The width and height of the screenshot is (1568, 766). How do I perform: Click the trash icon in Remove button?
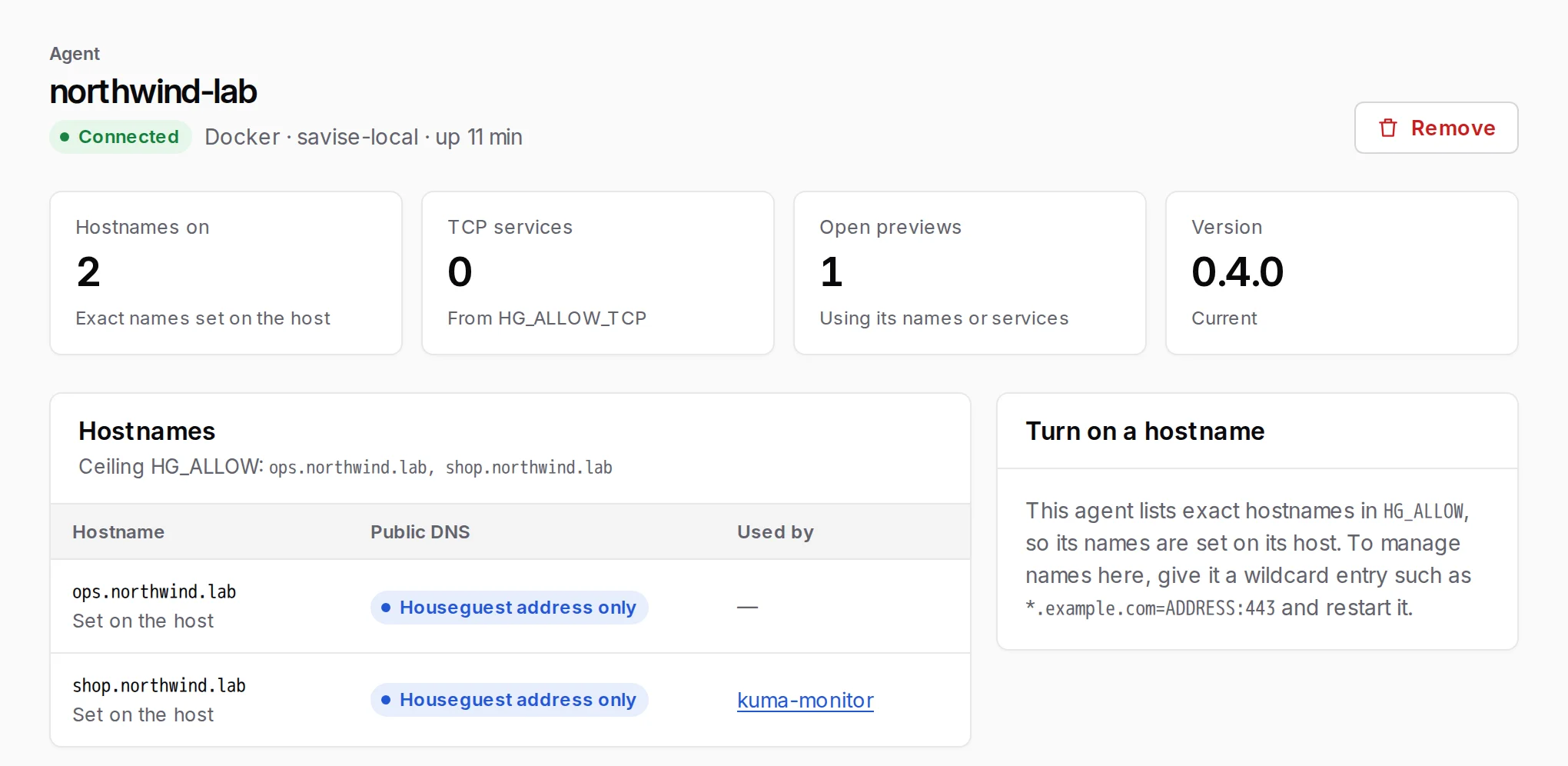click(1388, 128)
